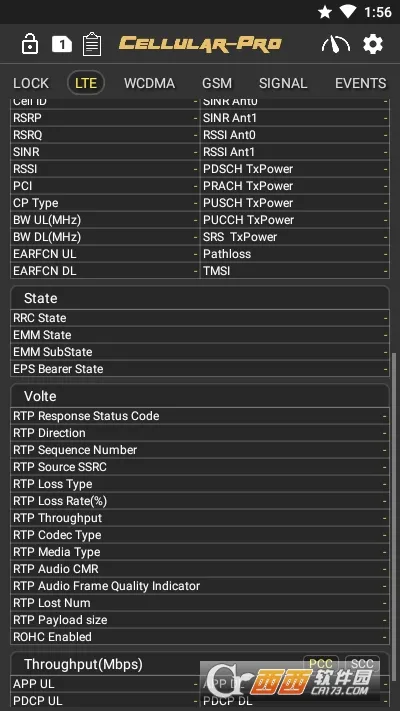Viewport: 400px width, 711px height.
Task: Switch to the EVENTS tab
Action: tap(361, 83)
